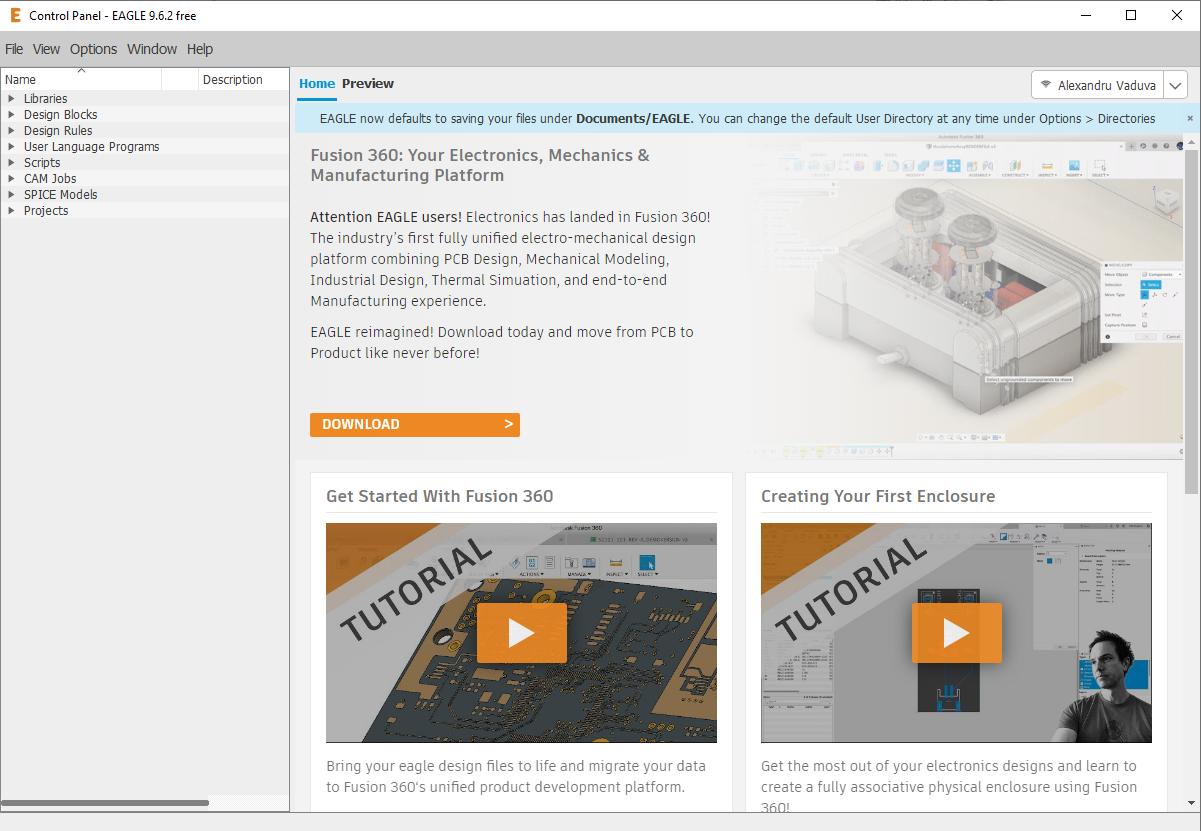Click the orange DOWNLOAD button
Viewport: 1201px width, 831px height.
point(414,425)
